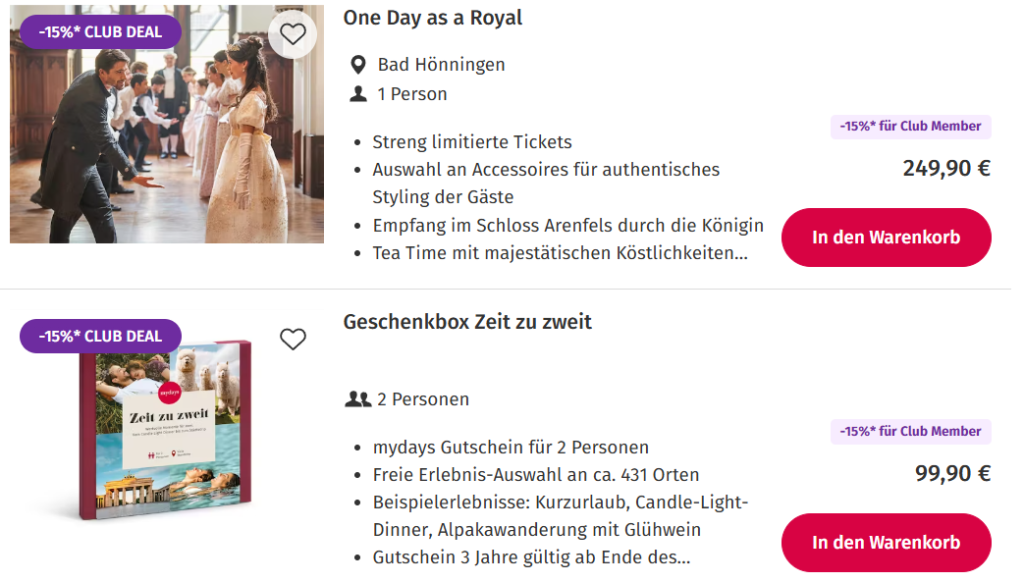Open the Geschenkbox Zeit zu zweit title link

(467, 322)
